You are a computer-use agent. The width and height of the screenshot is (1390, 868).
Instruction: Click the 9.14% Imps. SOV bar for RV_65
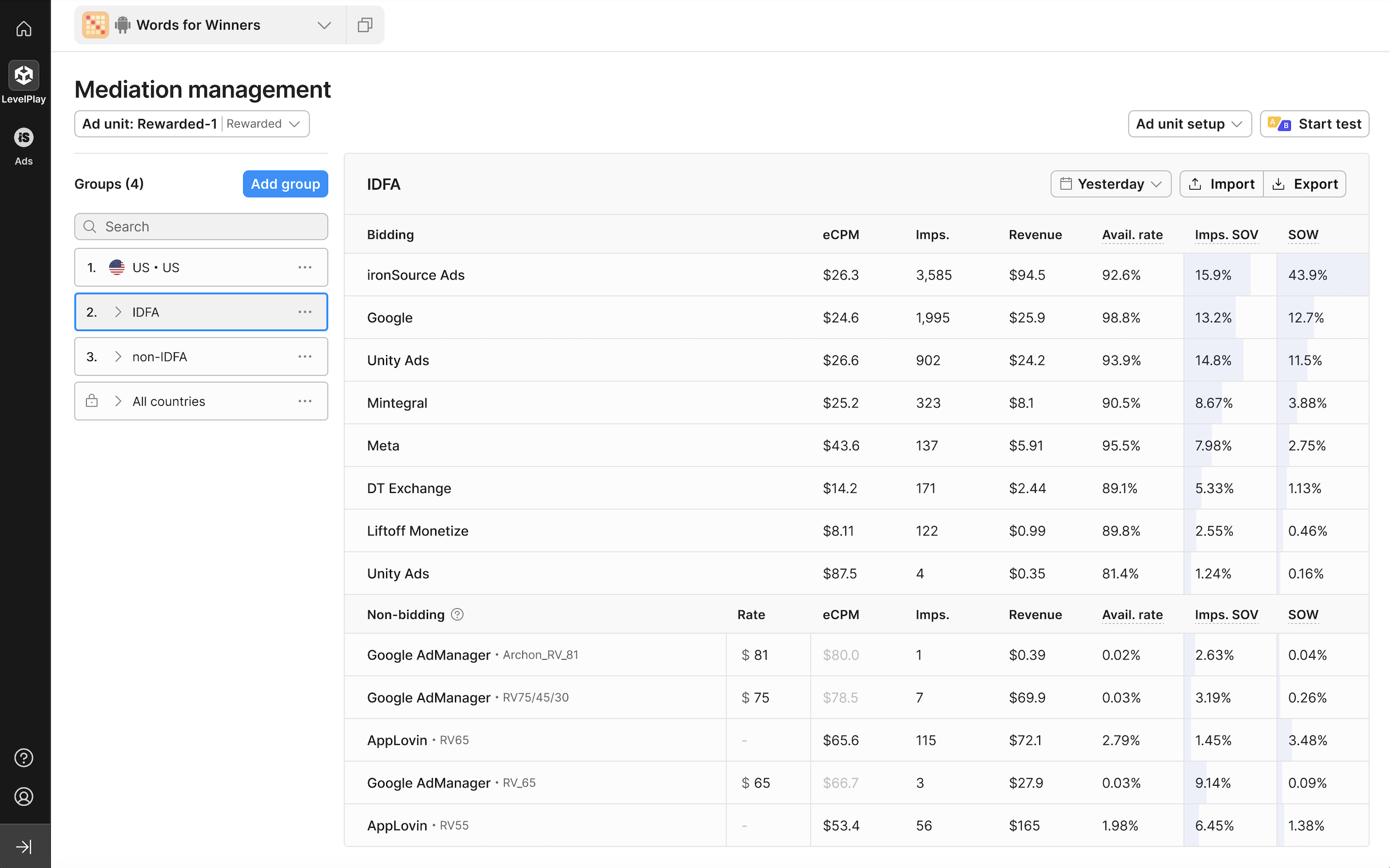pos(1196,783)
